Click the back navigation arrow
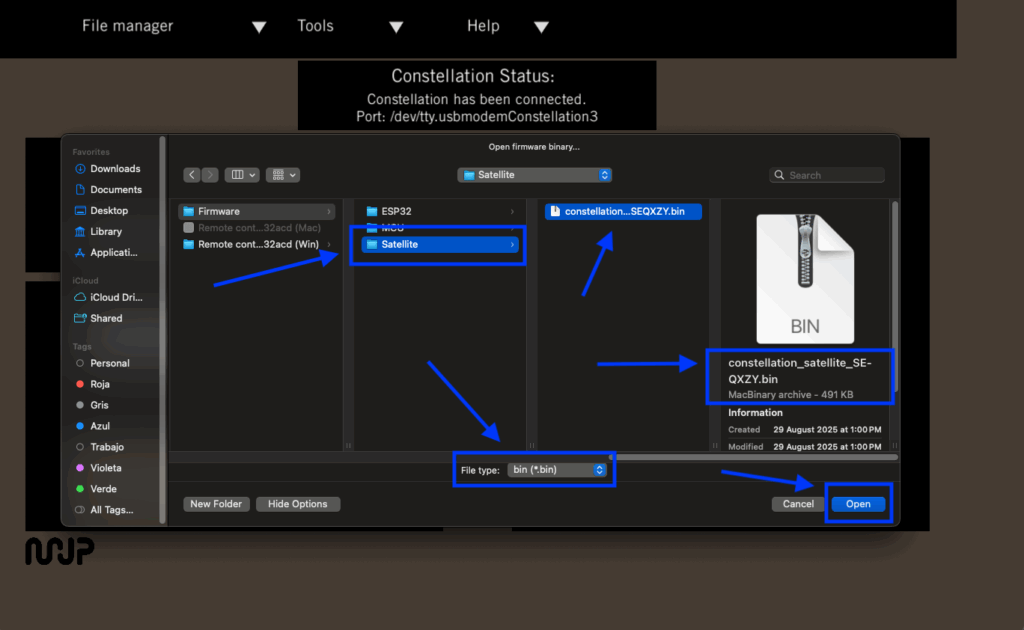This screenshot has height=630, width=1024. click(192, 175)
